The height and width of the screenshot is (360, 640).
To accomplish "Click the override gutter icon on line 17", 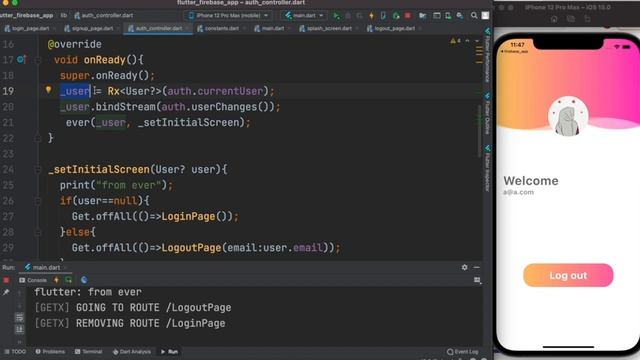I will (x=21, y=60).
